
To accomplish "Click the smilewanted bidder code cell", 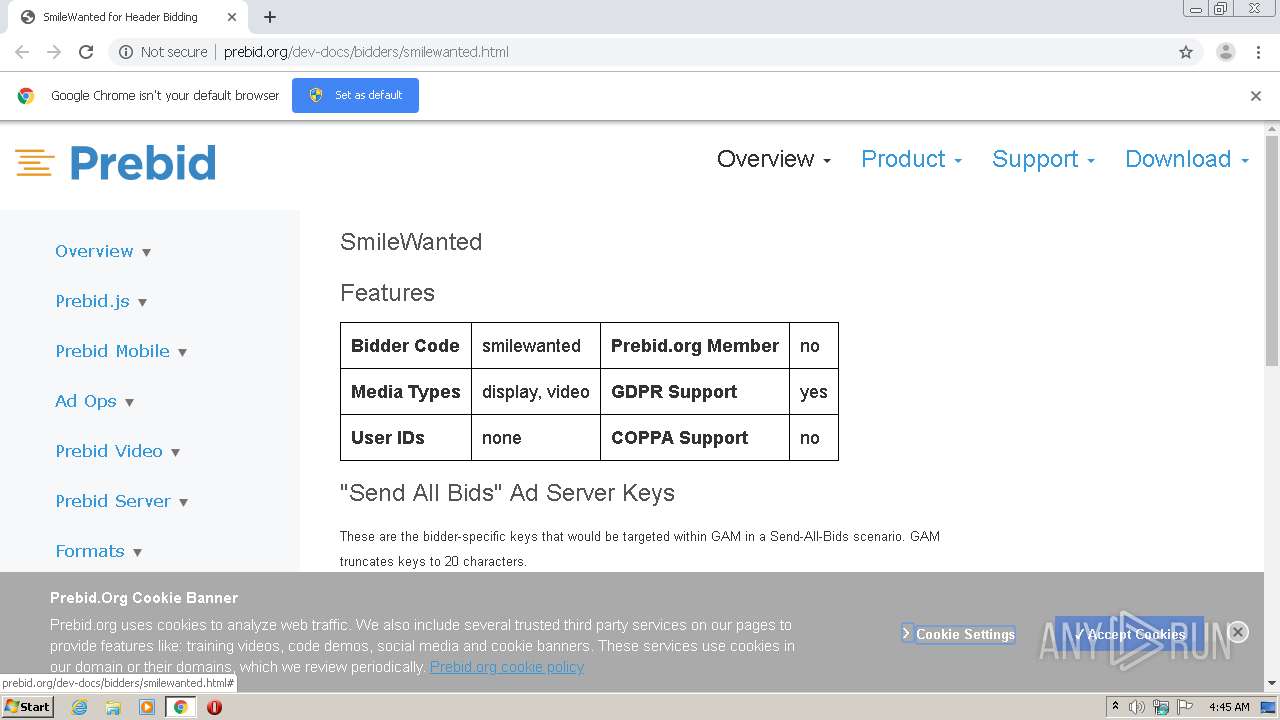I will (x=536, y=346).
